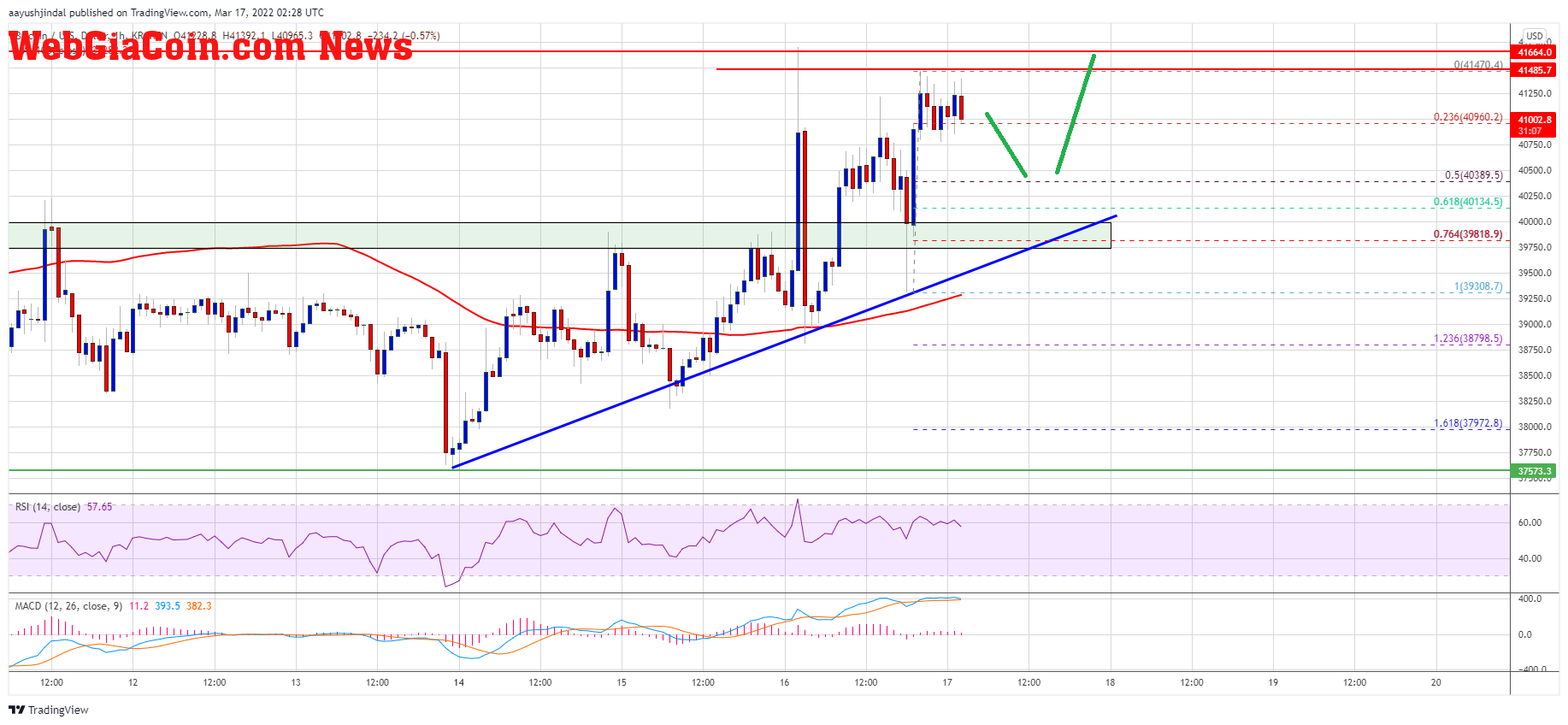The image size is (1568, 725).
Task: Select the Fibonacci 0(41470.4) level label
Action: [x=1478, y=65]
